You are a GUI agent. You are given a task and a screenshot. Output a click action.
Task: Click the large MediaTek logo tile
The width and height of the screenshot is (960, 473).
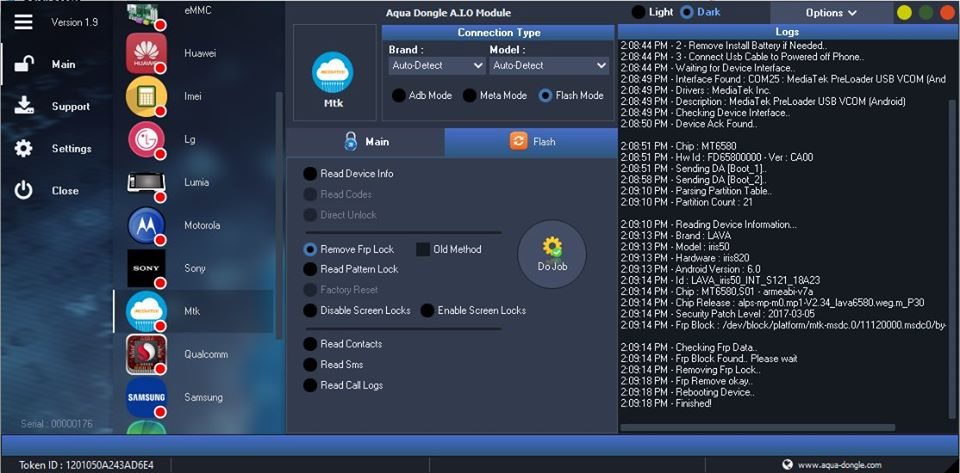pyautogui.click(x=334, y=73)
